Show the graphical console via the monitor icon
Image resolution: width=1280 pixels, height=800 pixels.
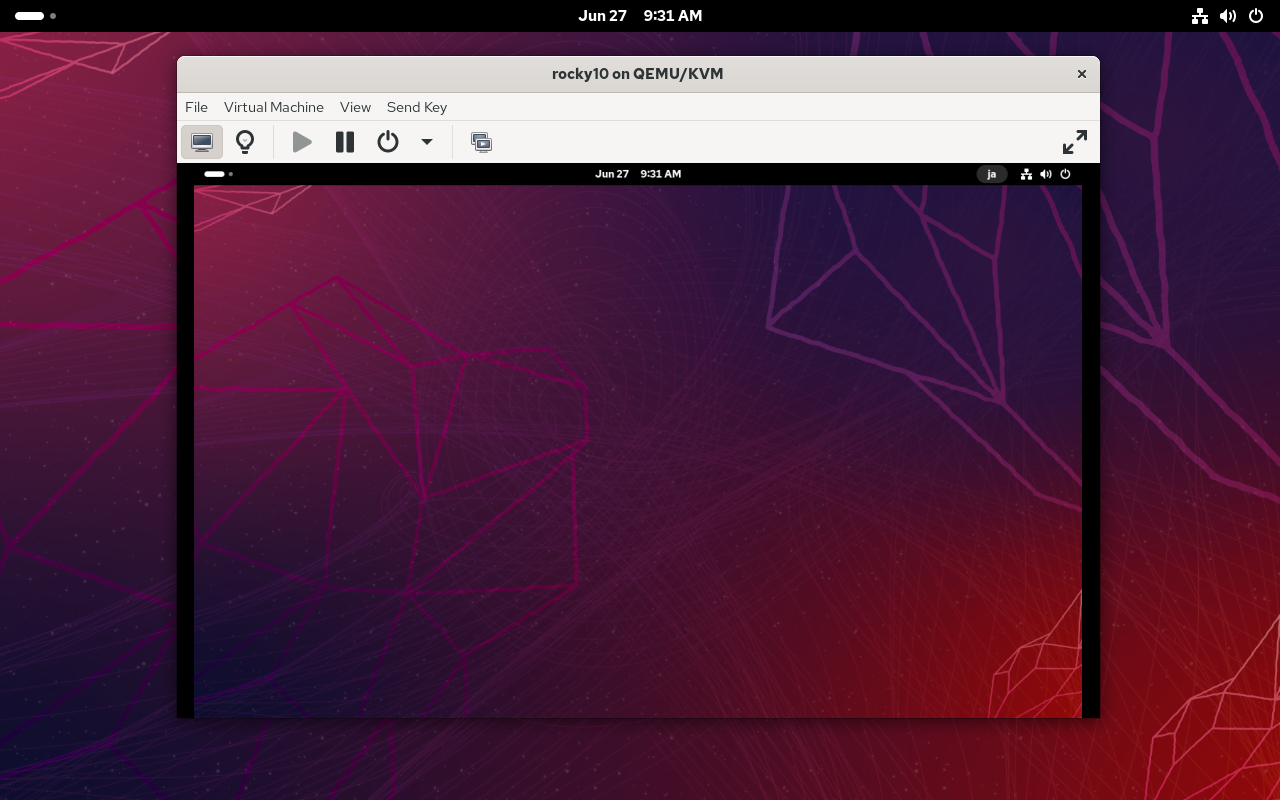coord(202,142)
